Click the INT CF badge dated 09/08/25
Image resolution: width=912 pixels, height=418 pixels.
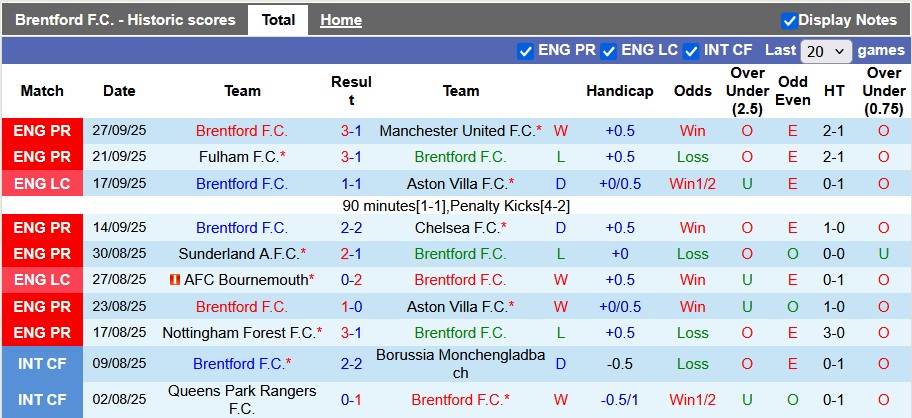pyautogui.click(x=42, y=364)
